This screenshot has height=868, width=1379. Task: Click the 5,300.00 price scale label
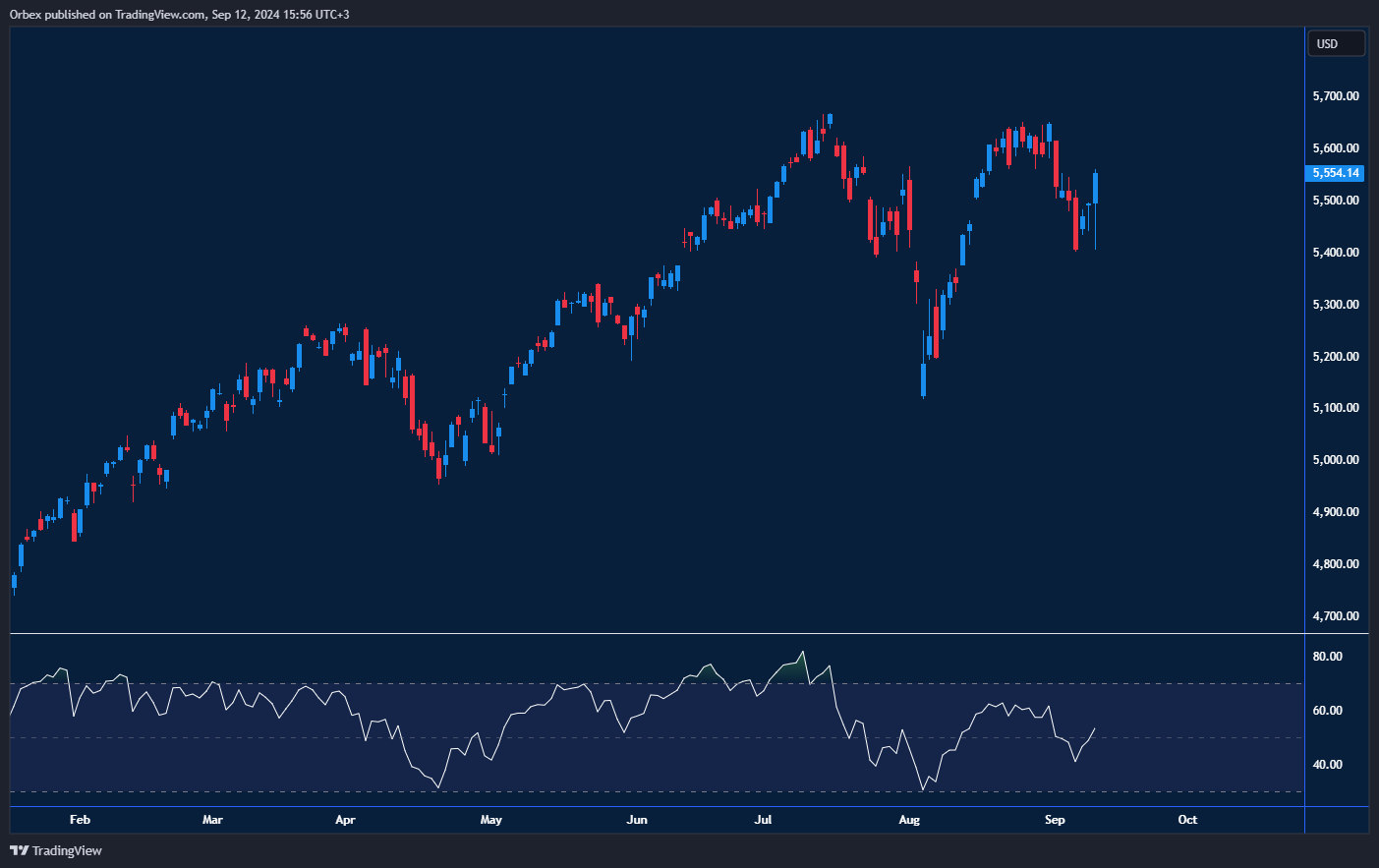(x=1336, y=305)
